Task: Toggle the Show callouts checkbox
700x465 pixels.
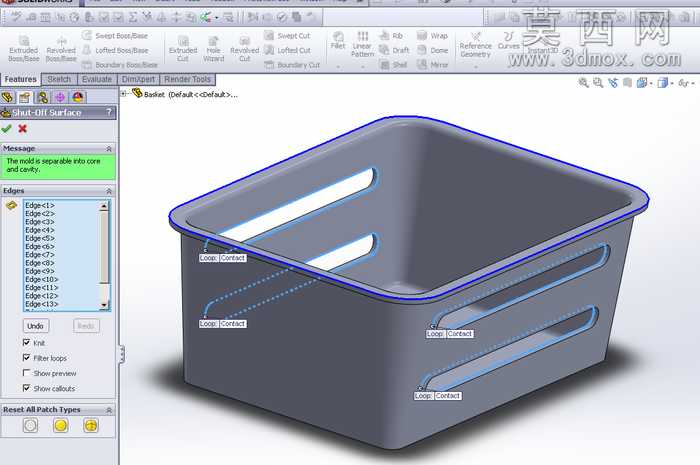Action: tap(26, 388)
